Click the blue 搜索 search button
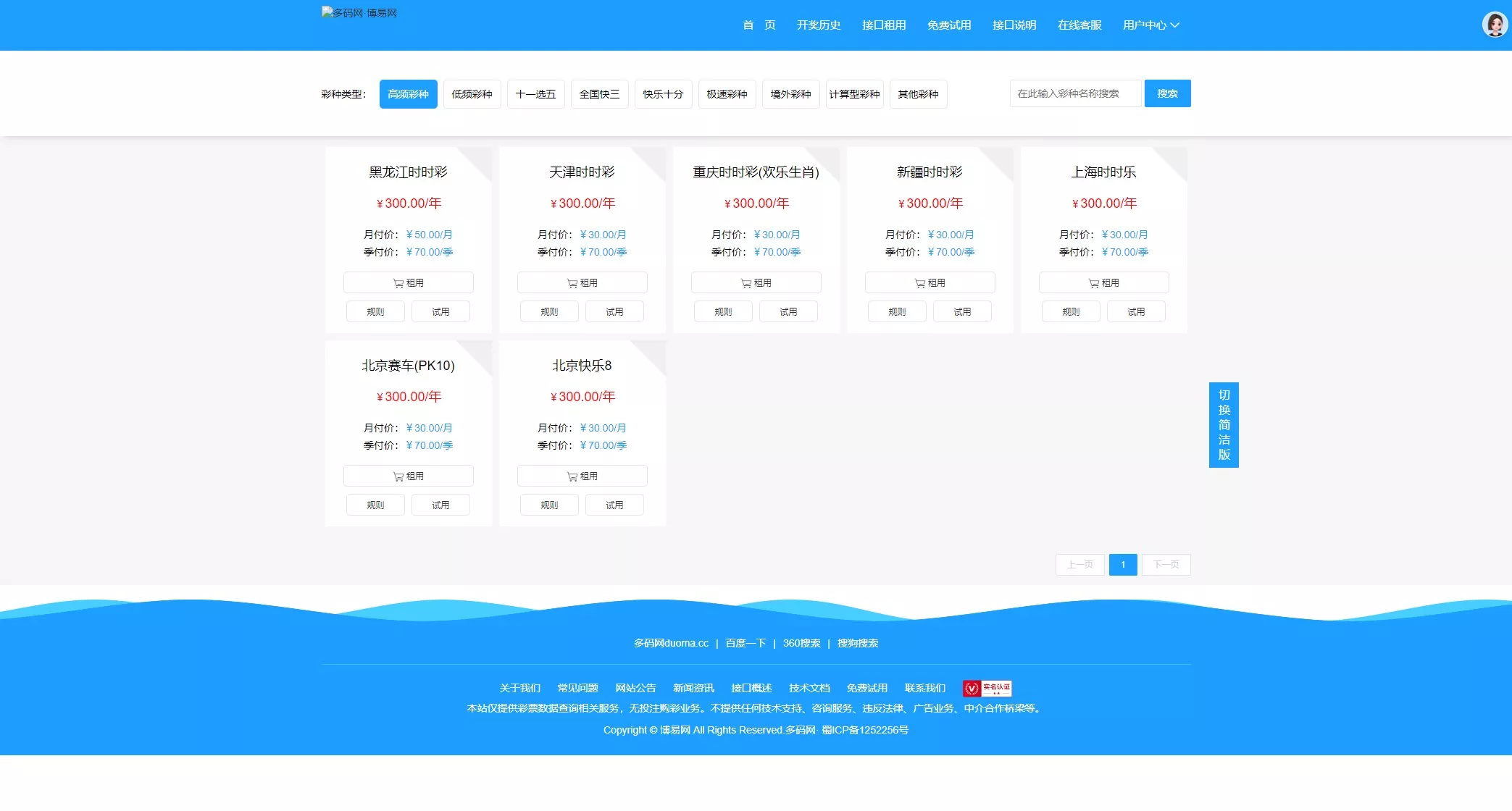 [x=1167, y=93]
